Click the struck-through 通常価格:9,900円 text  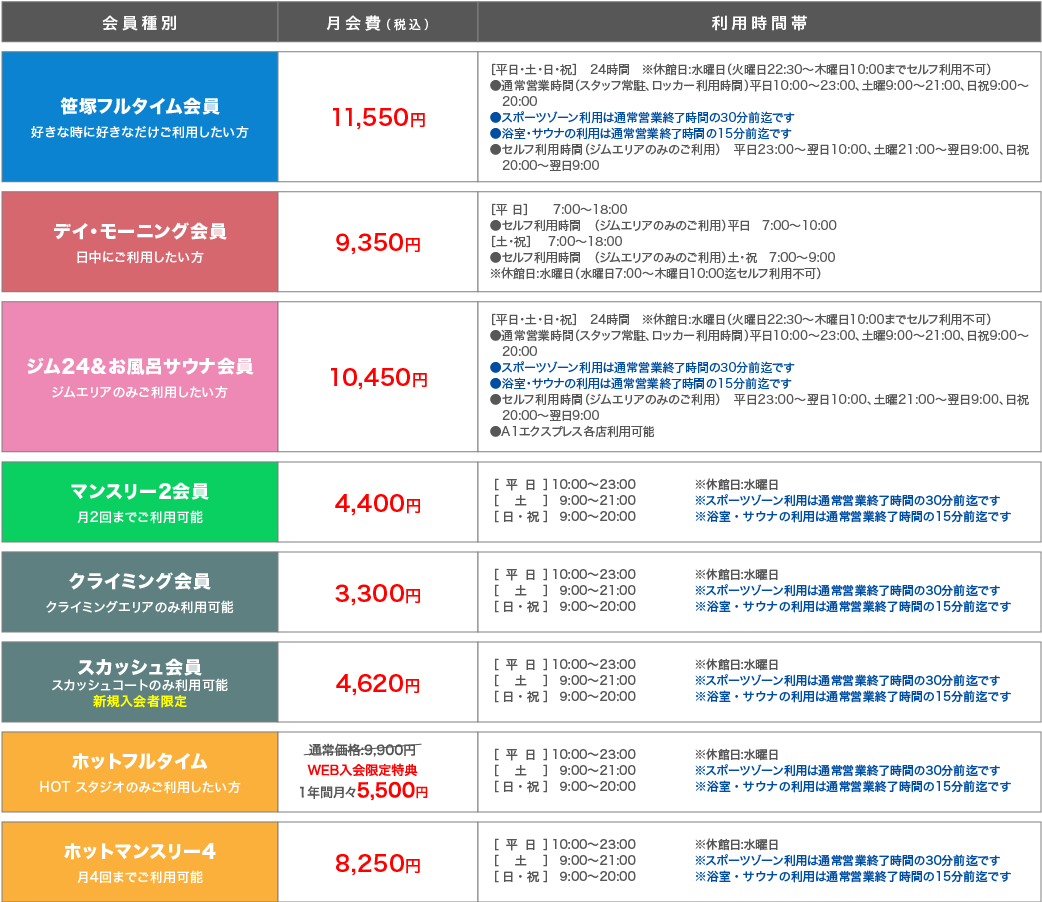[362, 750]
